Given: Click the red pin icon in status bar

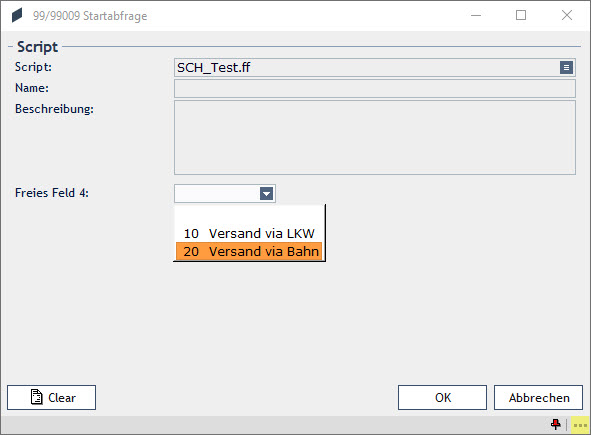Looking at the screenshot, I should point(556,424).
